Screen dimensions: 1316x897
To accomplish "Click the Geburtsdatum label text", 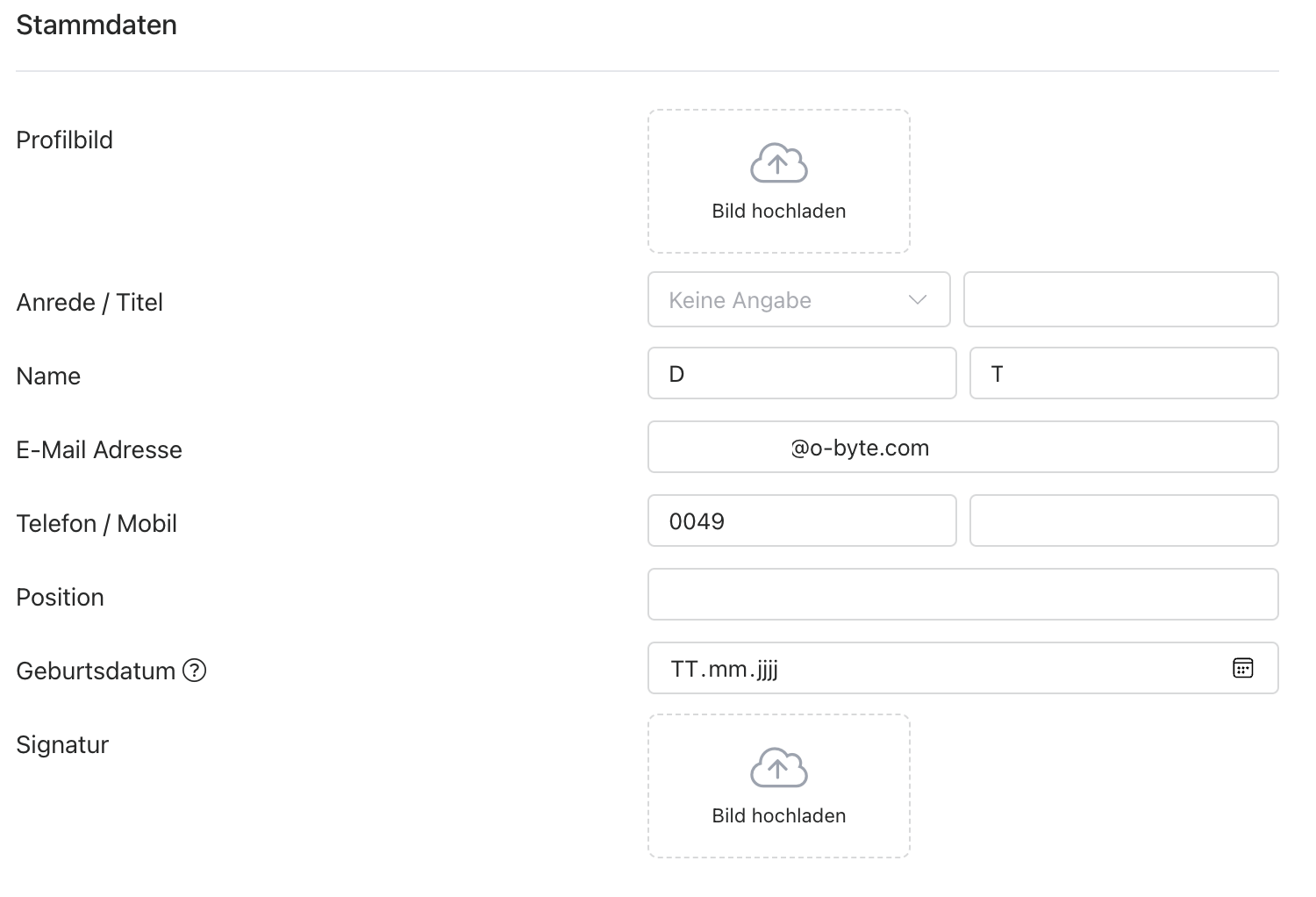I will (x=96, y=671).
